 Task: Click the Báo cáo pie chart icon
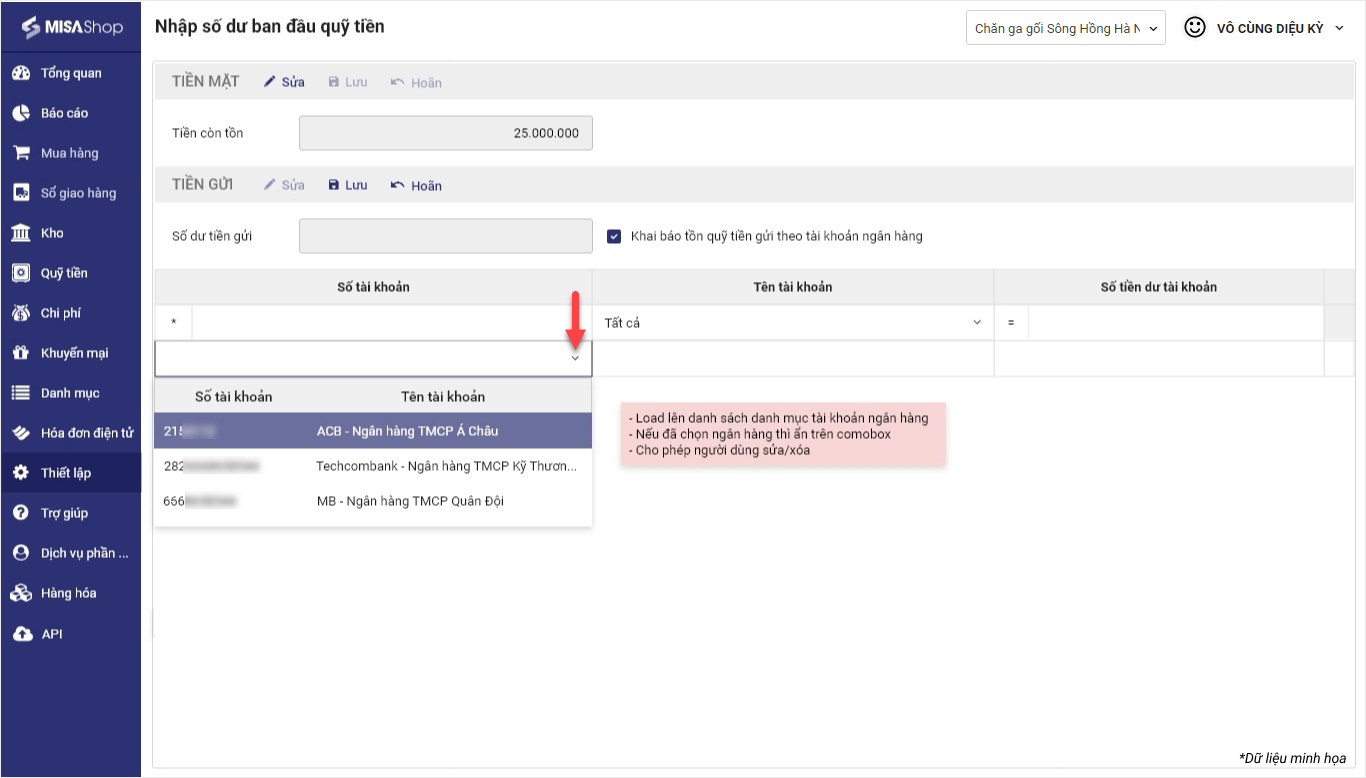(x=21, y=113)
